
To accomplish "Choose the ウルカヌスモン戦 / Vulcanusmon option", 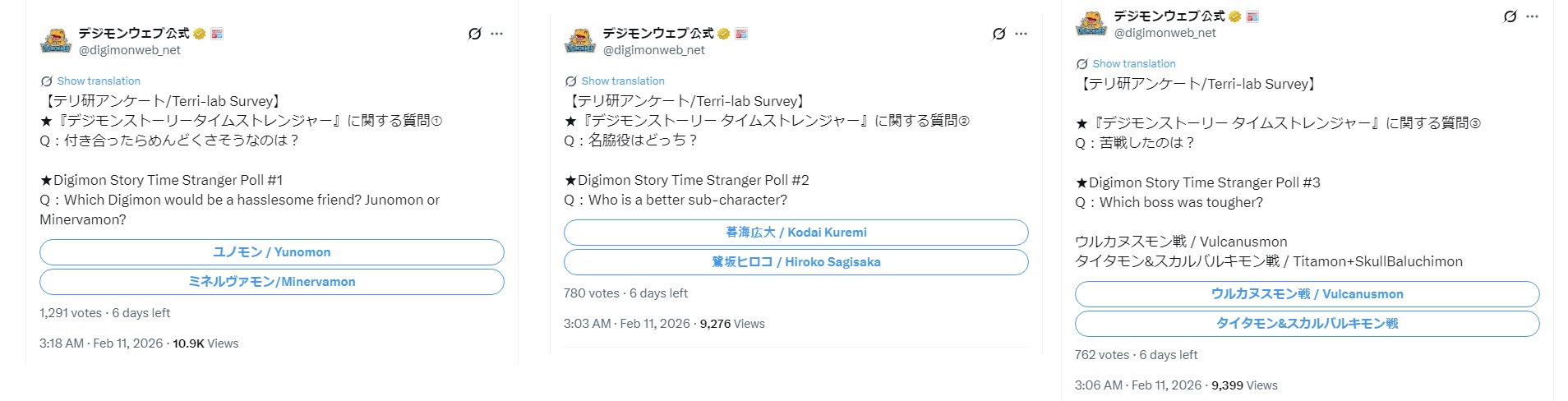I will coord(1307,294).
